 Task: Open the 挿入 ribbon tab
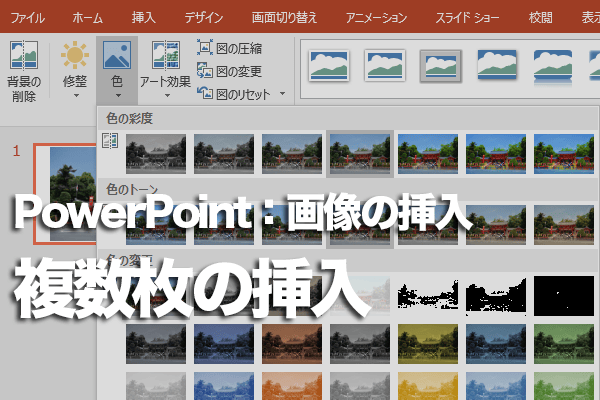click(x=143, y=17)
